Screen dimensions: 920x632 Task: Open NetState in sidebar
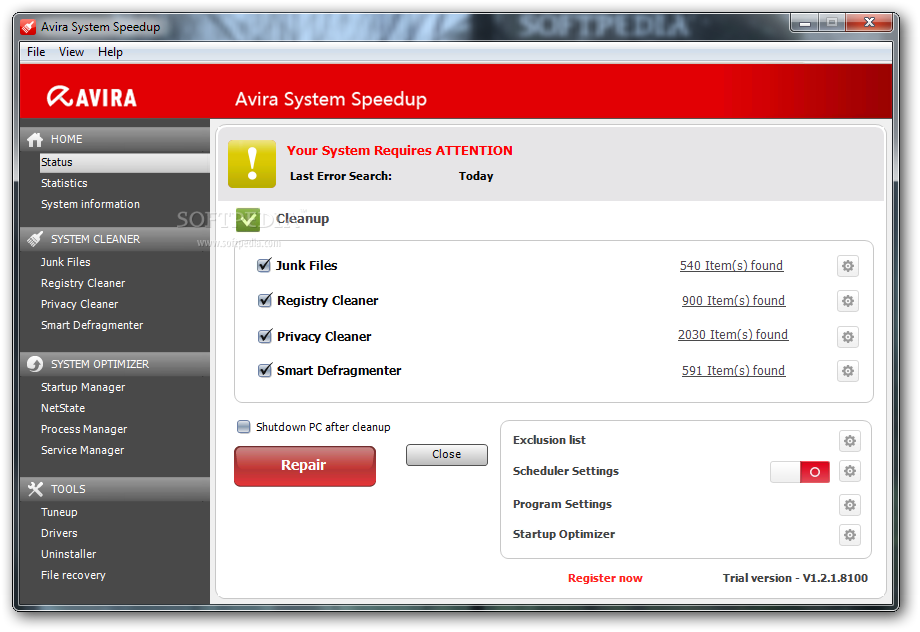pyautogui.click(x=63, y=408)
